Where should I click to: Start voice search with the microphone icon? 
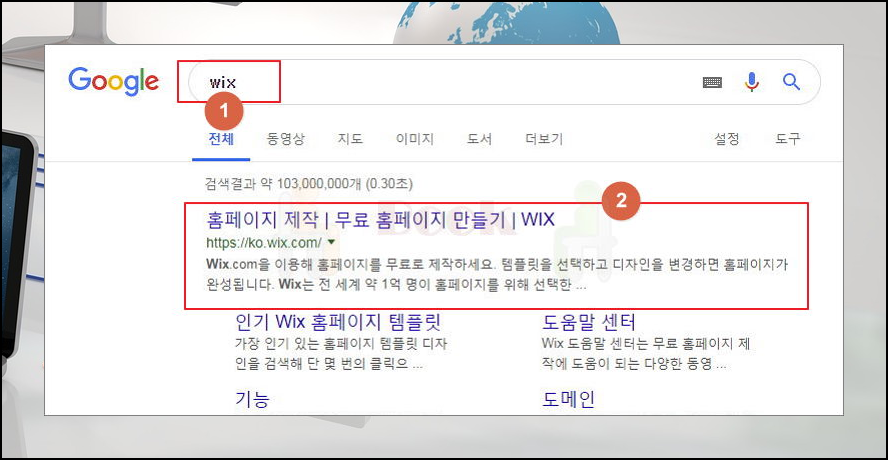coord(752,82)
